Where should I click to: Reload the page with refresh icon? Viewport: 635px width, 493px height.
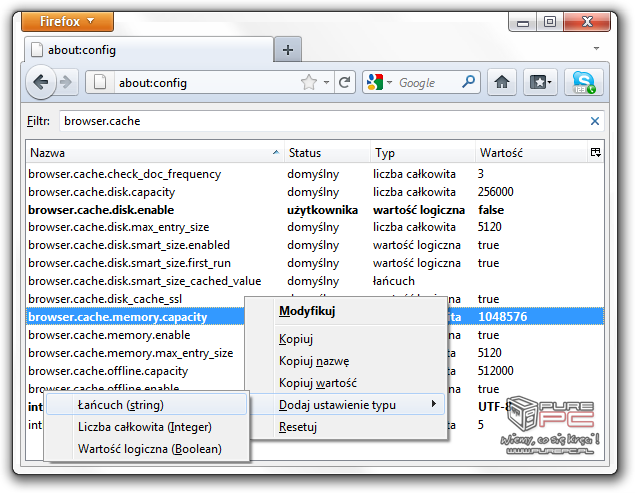[345, 83]
